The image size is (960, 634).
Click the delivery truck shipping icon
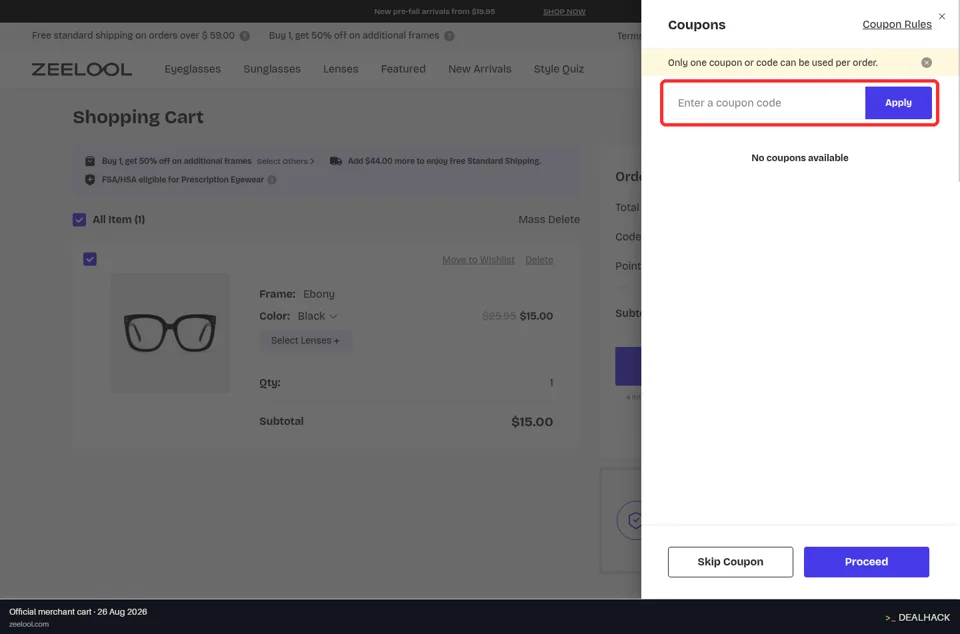click(x=336, y=161)
